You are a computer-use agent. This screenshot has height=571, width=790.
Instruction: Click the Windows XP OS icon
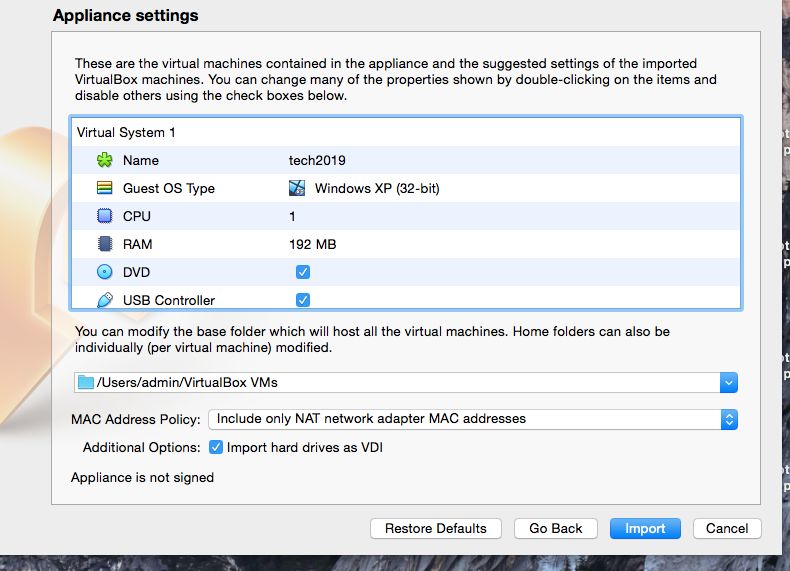(x=297, y=188)
